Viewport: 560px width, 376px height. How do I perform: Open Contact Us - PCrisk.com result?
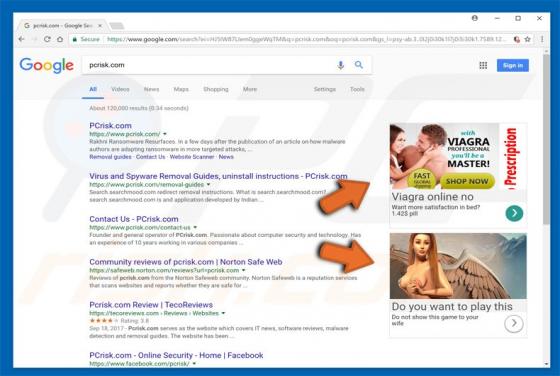coord(134,219)
